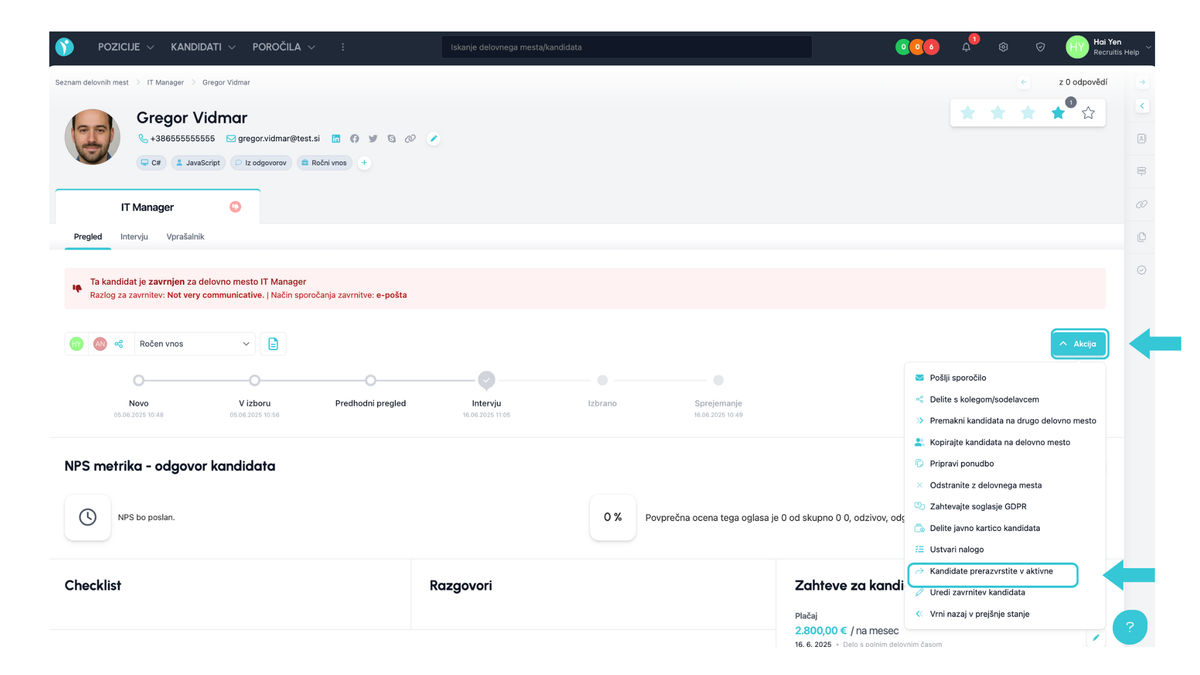Click the shield icon in header
Image resolution: width=1200 pixels, height=675 pixels.
point(1040,47)
